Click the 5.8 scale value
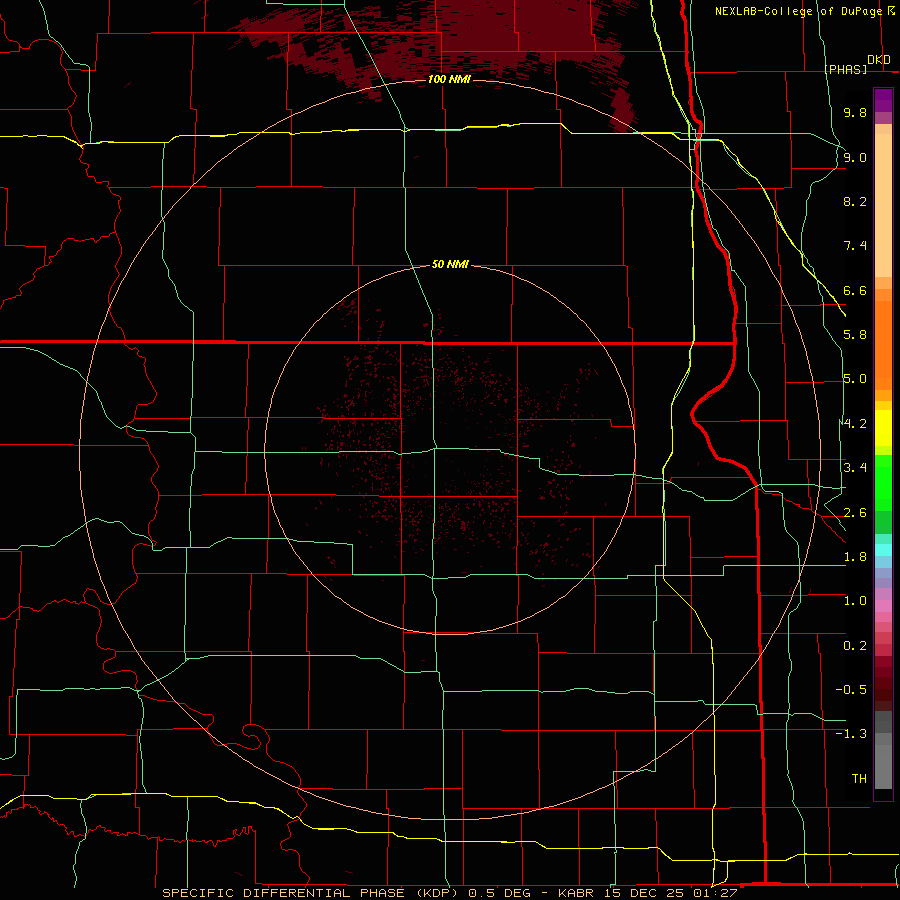 tap(855, 335)
